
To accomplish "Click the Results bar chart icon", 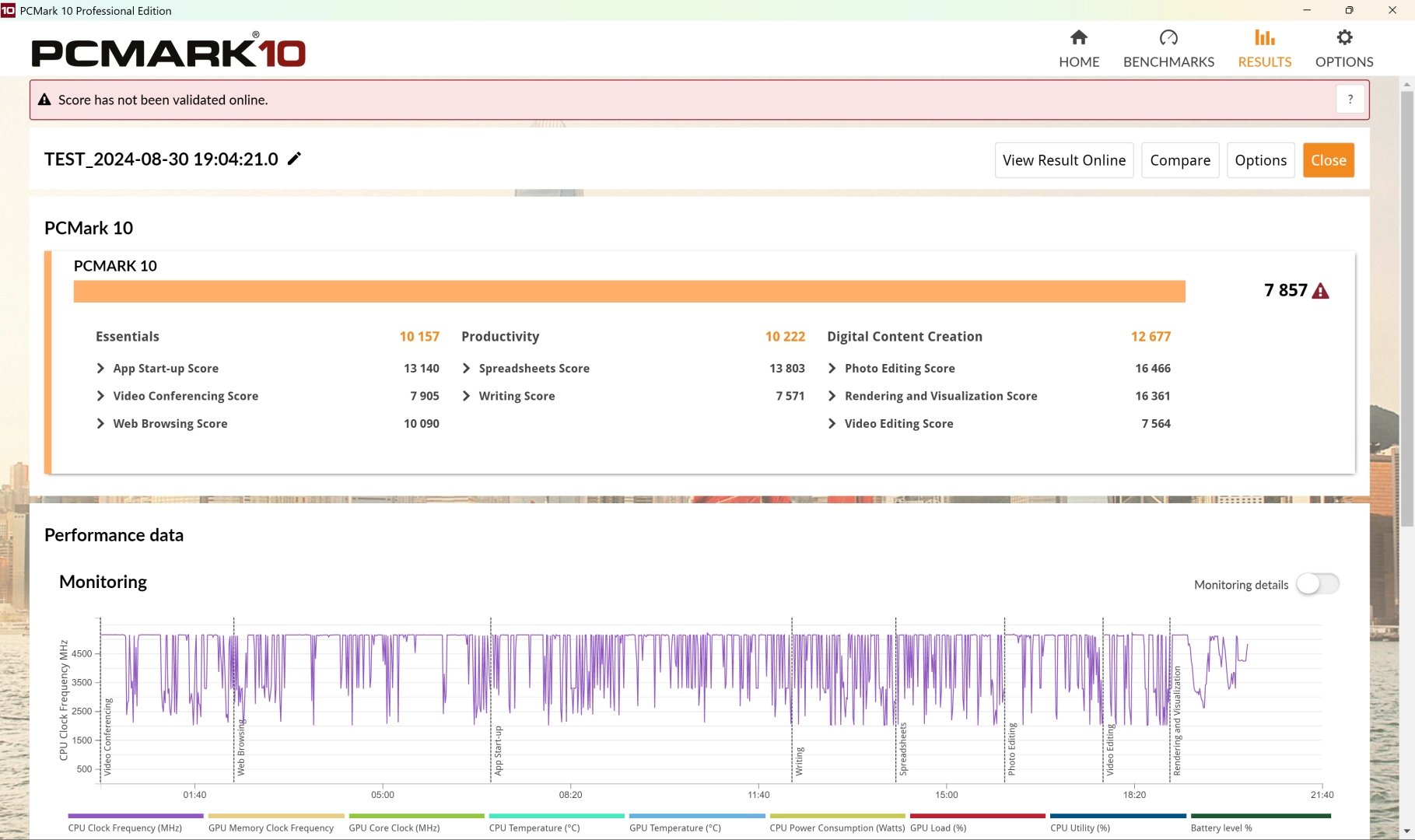I will tap(1265, 37).
